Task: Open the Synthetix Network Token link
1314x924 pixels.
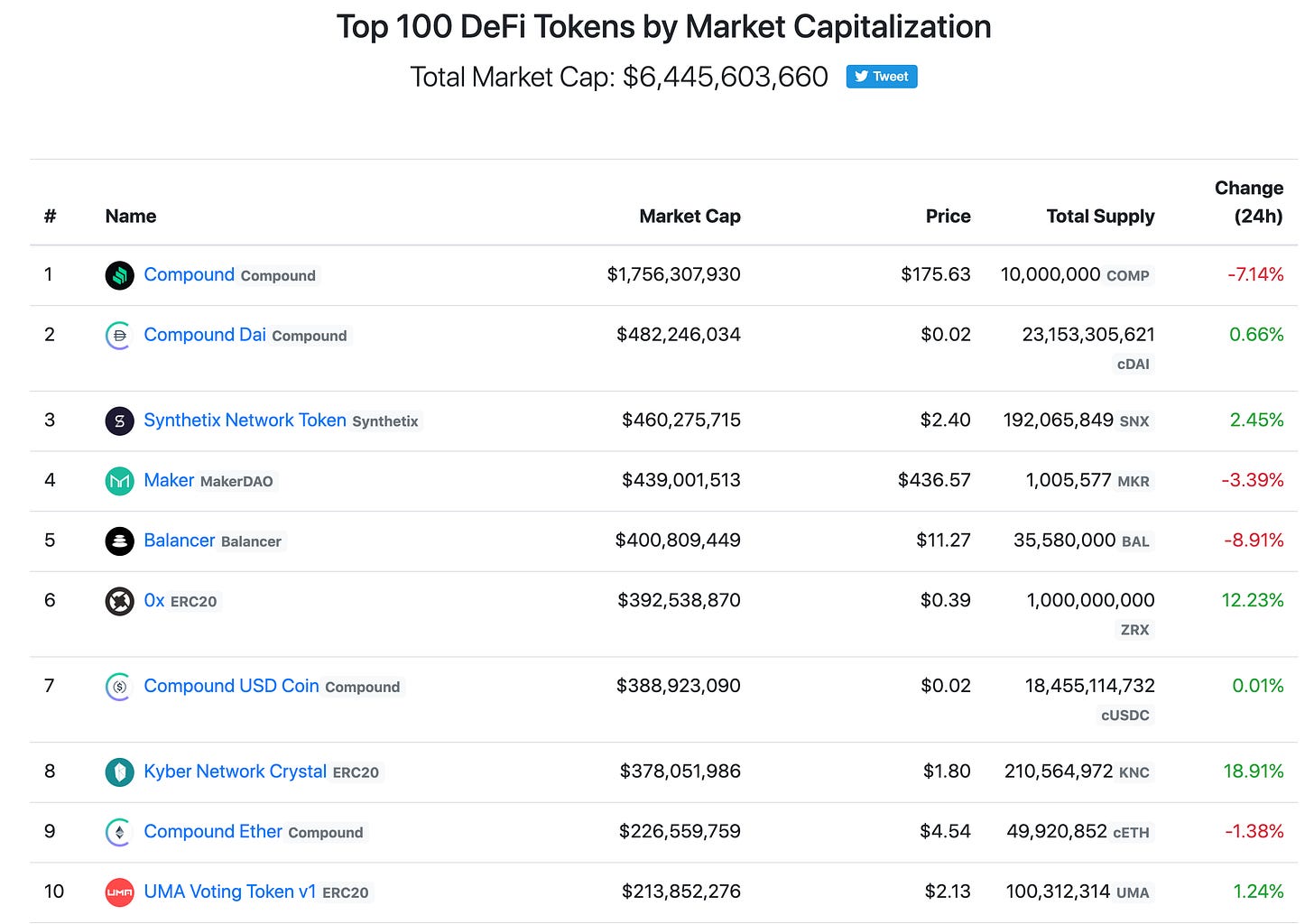Action: tap(245, 420)
